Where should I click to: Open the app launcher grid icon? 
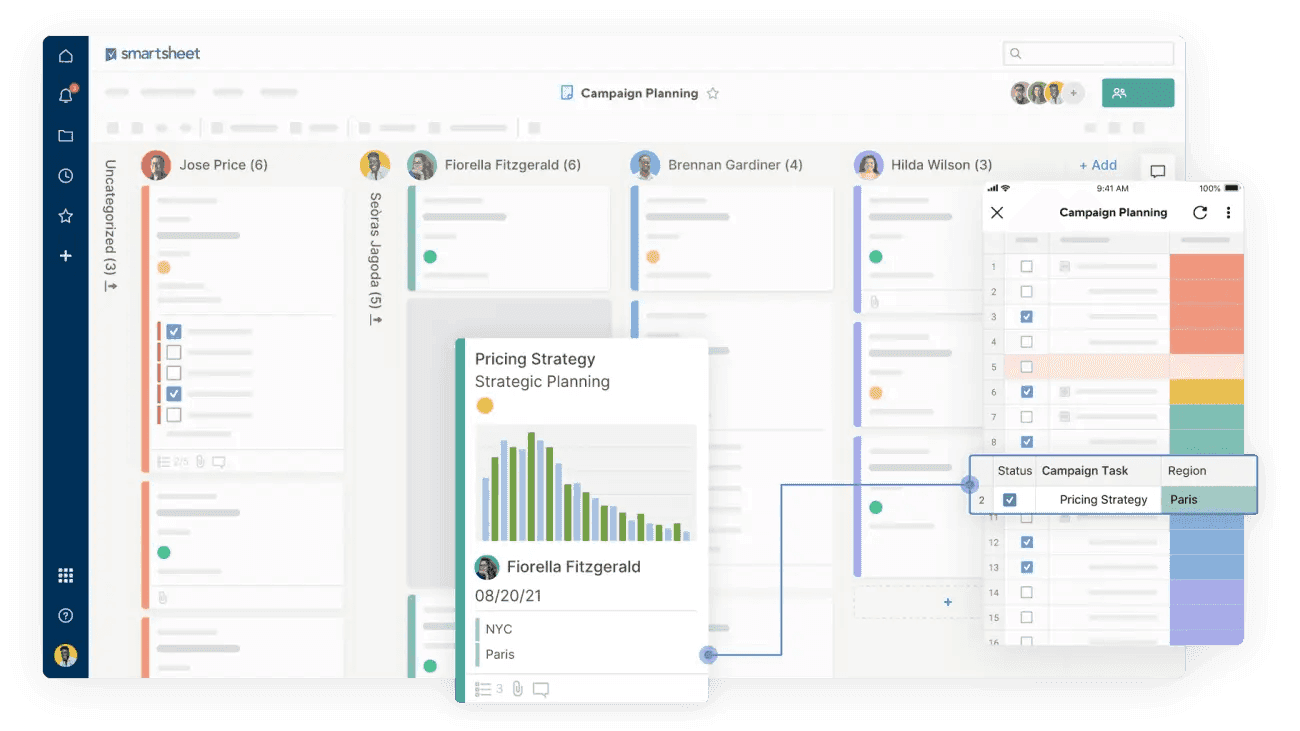pos(66,575)
